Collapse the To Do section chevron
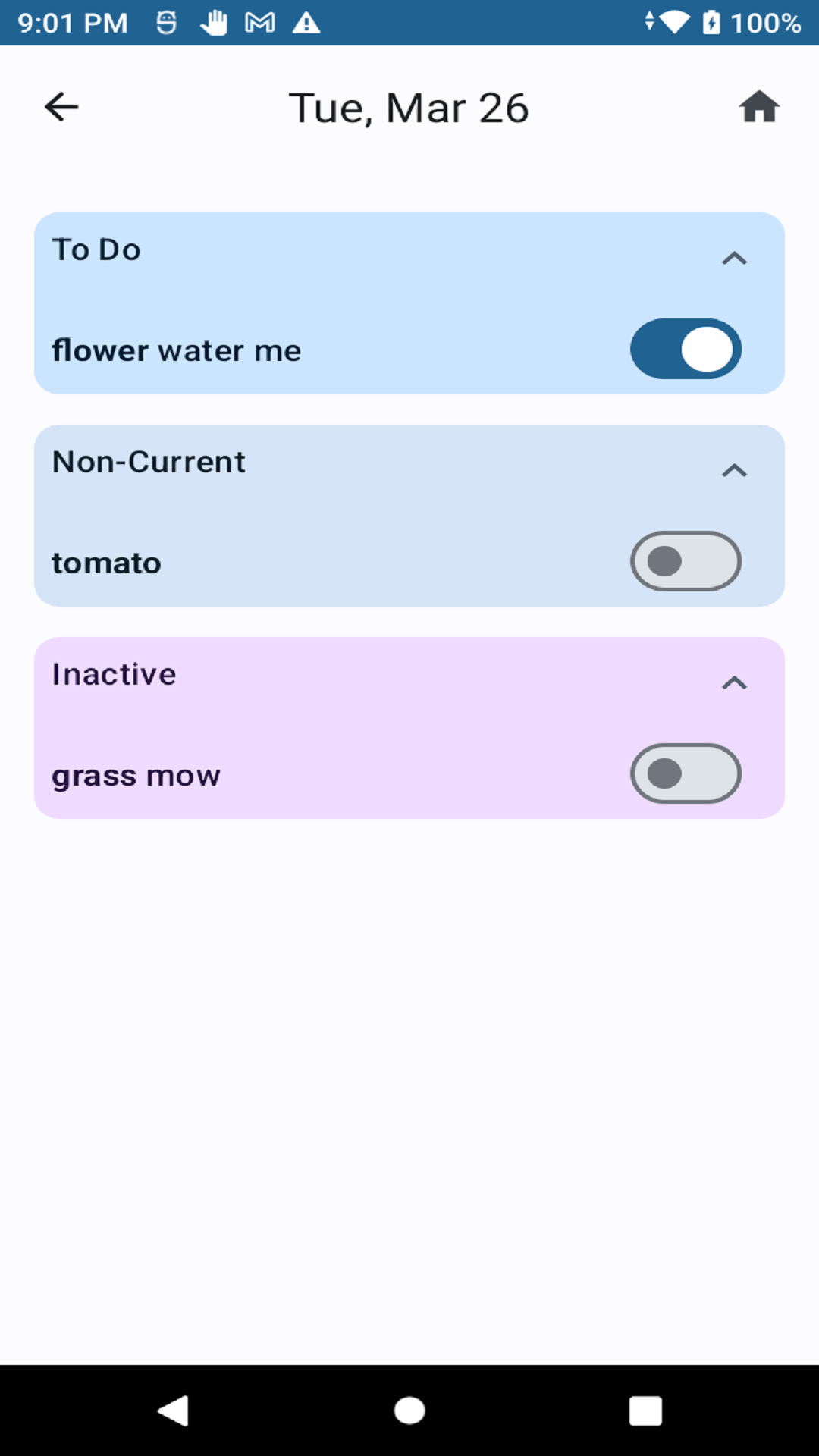 pos(734,259)
